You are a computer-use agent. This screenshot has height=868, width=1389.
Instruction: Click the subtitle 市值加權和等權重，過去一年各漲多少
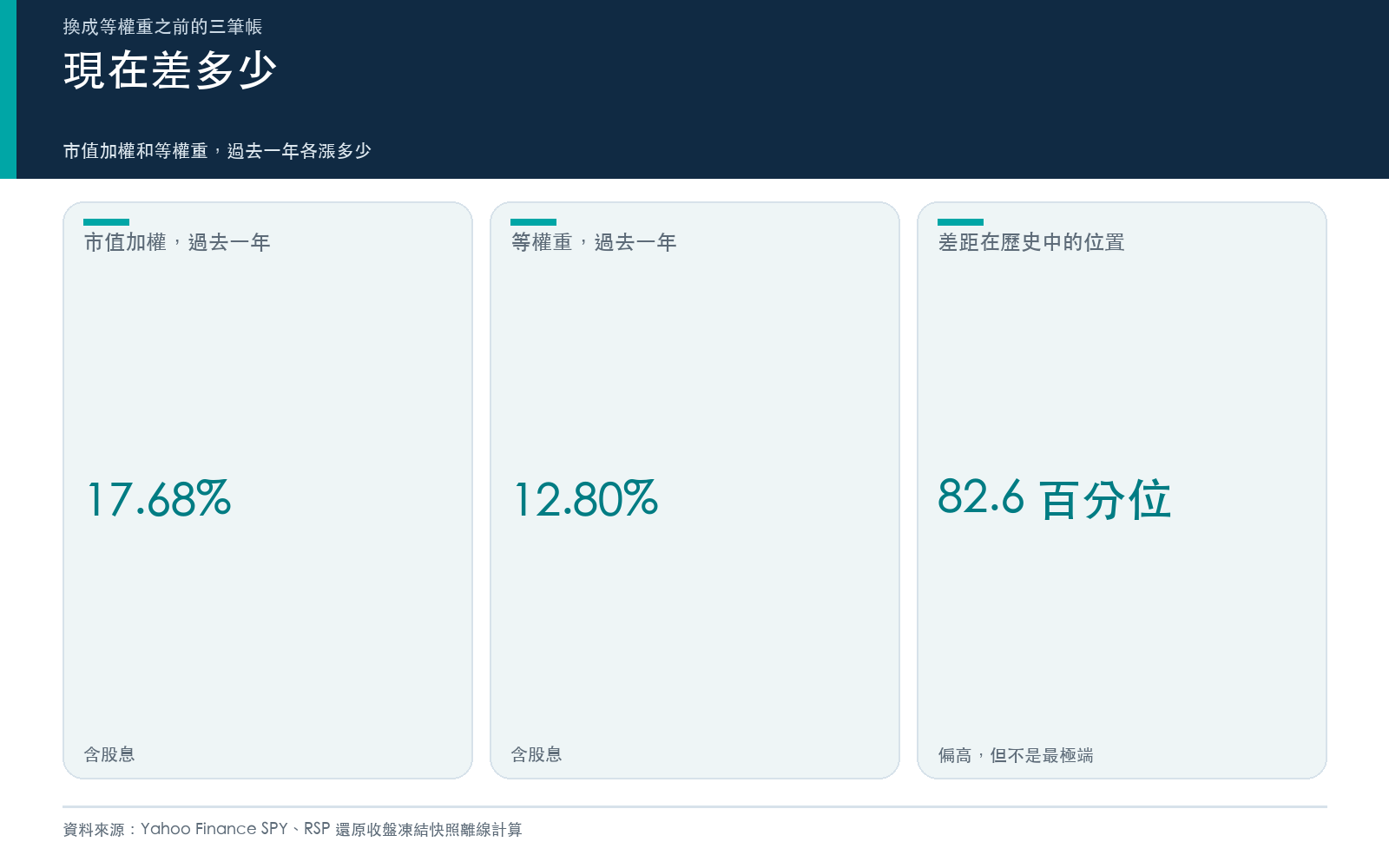point(217,151)
